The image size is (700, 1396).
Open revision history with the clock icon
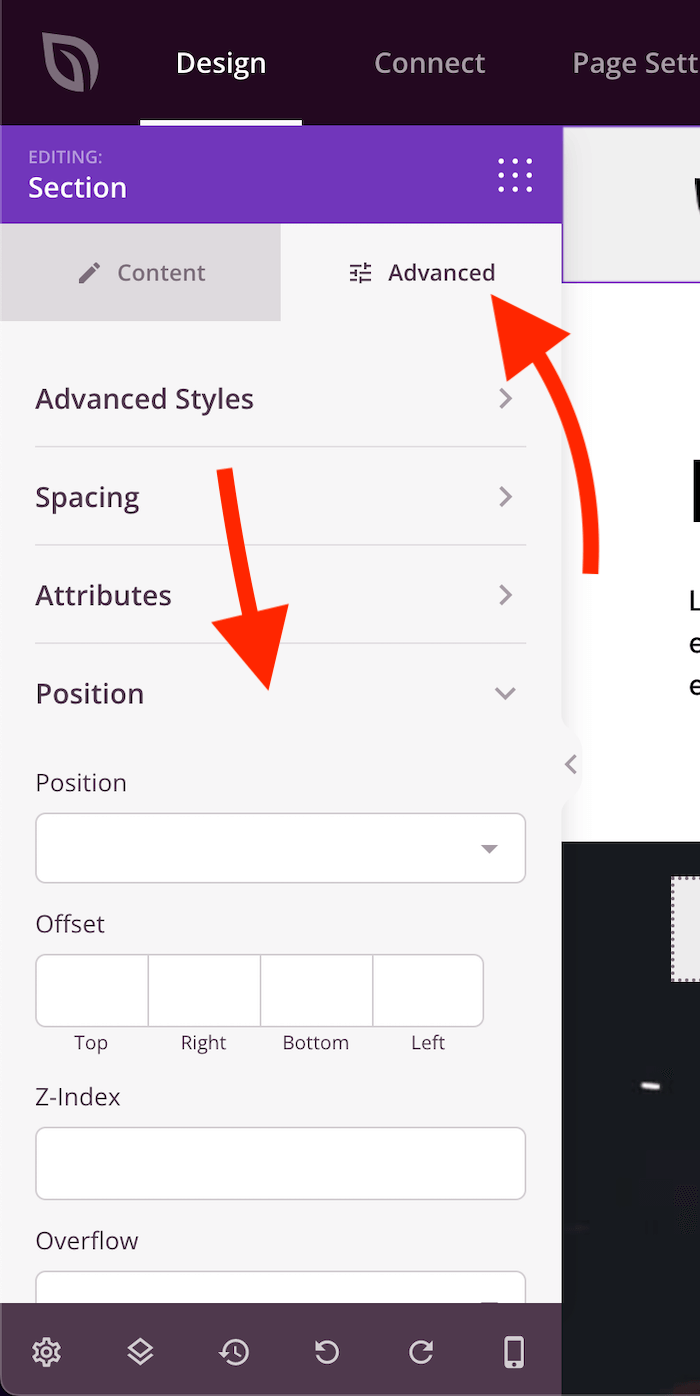click(234, 1351)
